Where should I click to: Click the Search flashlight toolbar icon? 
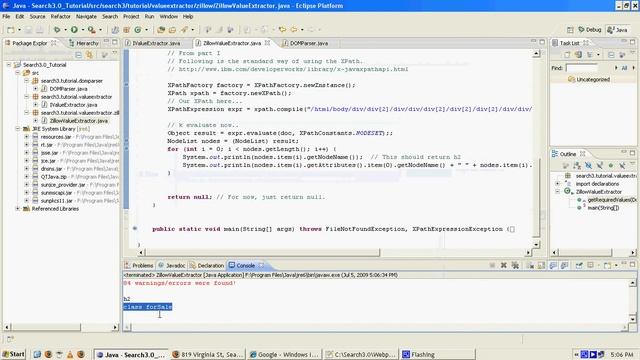(x=184, y=30)
